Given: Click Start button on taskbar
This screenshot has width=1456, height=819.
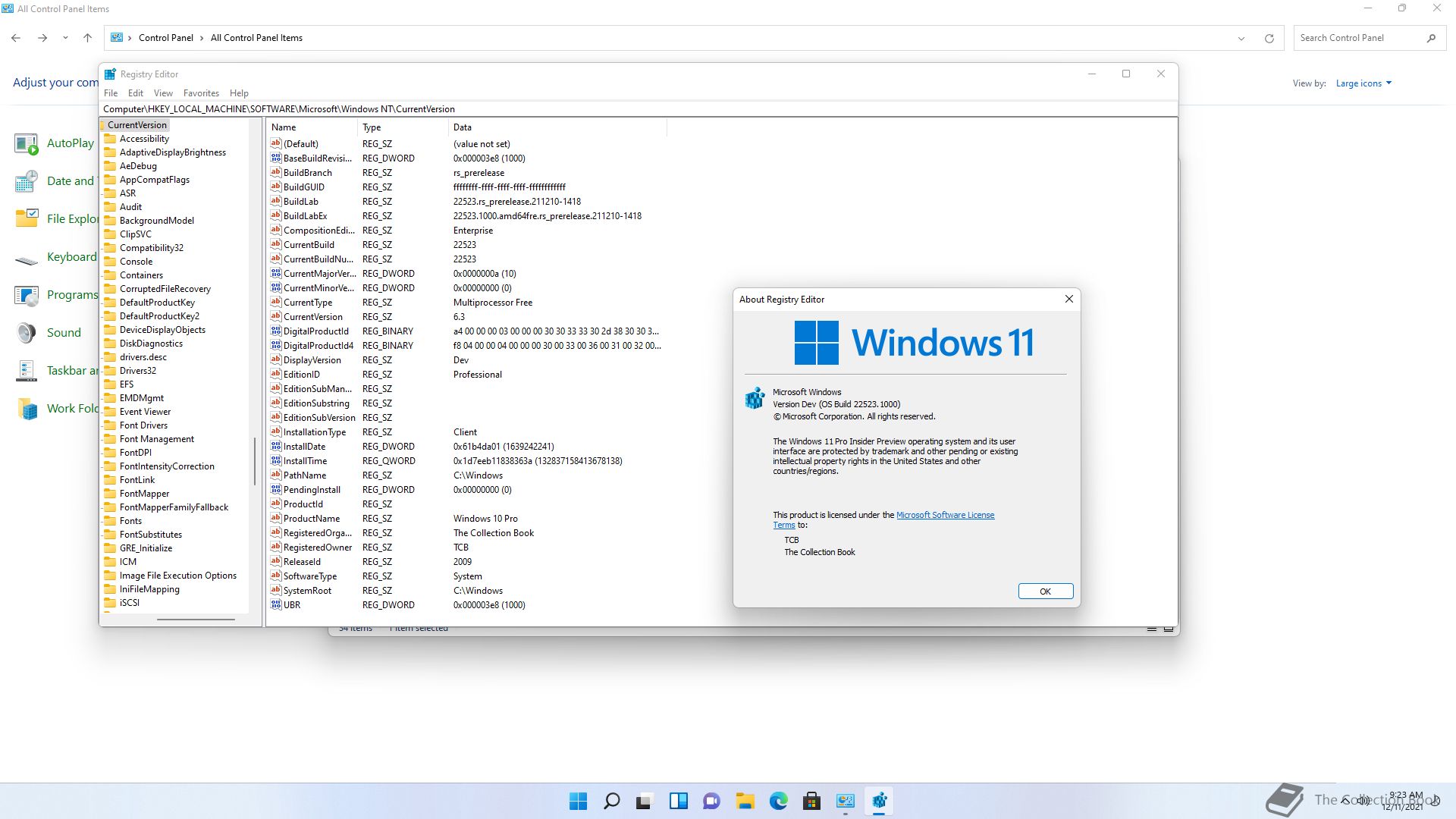Looking at the screenshot, I should (578, 801).
